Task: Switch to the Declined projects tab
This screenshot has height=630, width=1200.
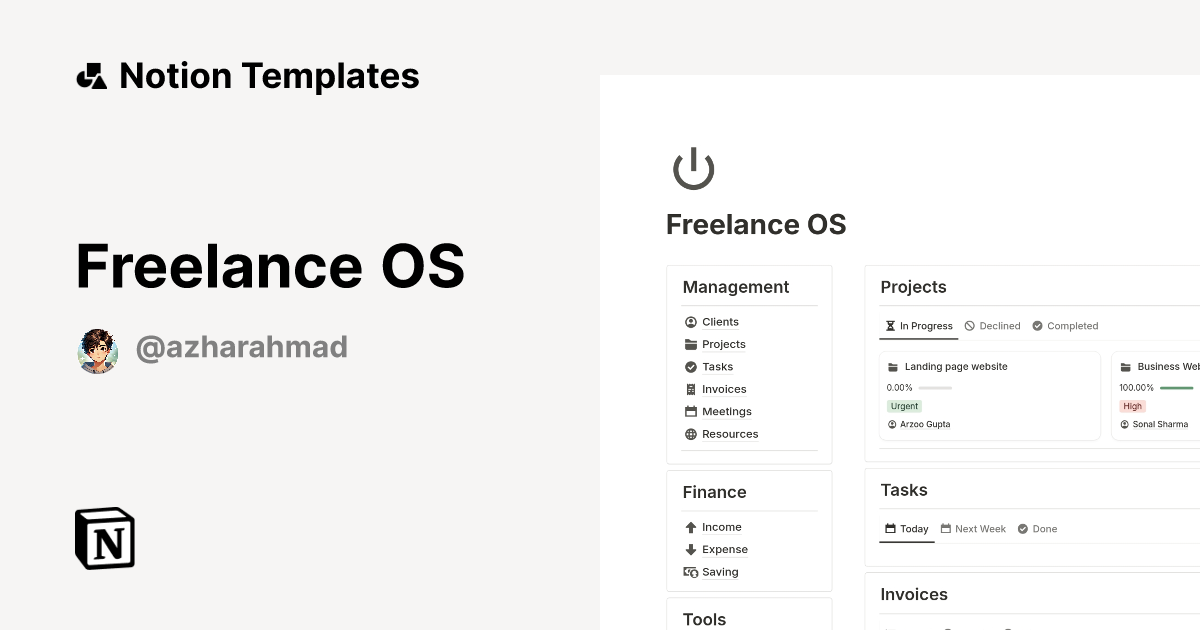Action: [x=992, y=325]
